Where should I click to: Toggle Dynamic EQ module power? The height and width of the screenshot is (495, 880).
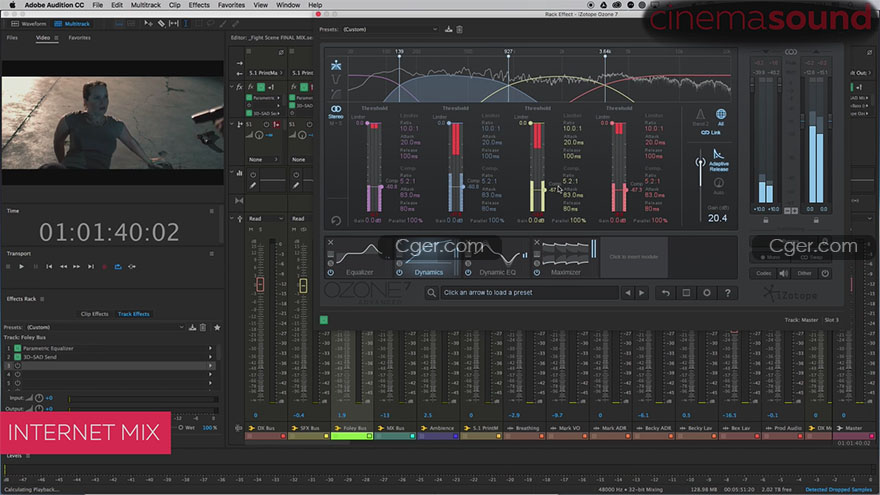click(x=468, y=272)
